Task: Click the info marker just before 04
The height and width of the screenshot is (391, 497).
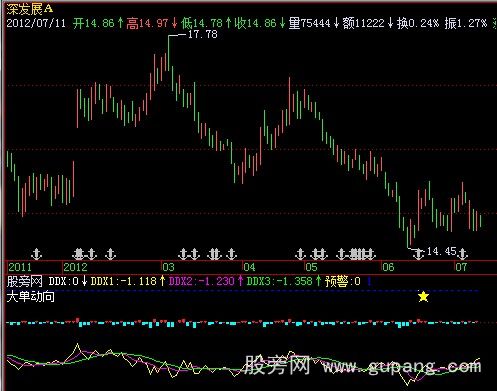Action: [x=231, y=254]
